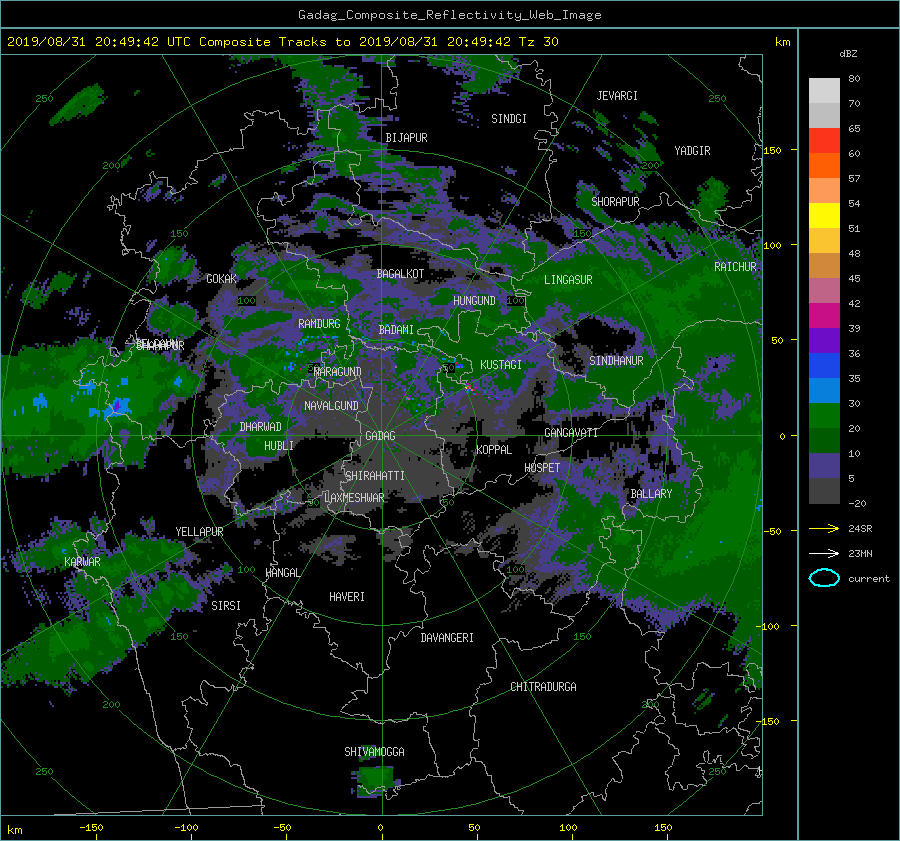This screenshot has height=841, width=900.
Task: Click the RAMDURG city label
Action: point(319,324)
